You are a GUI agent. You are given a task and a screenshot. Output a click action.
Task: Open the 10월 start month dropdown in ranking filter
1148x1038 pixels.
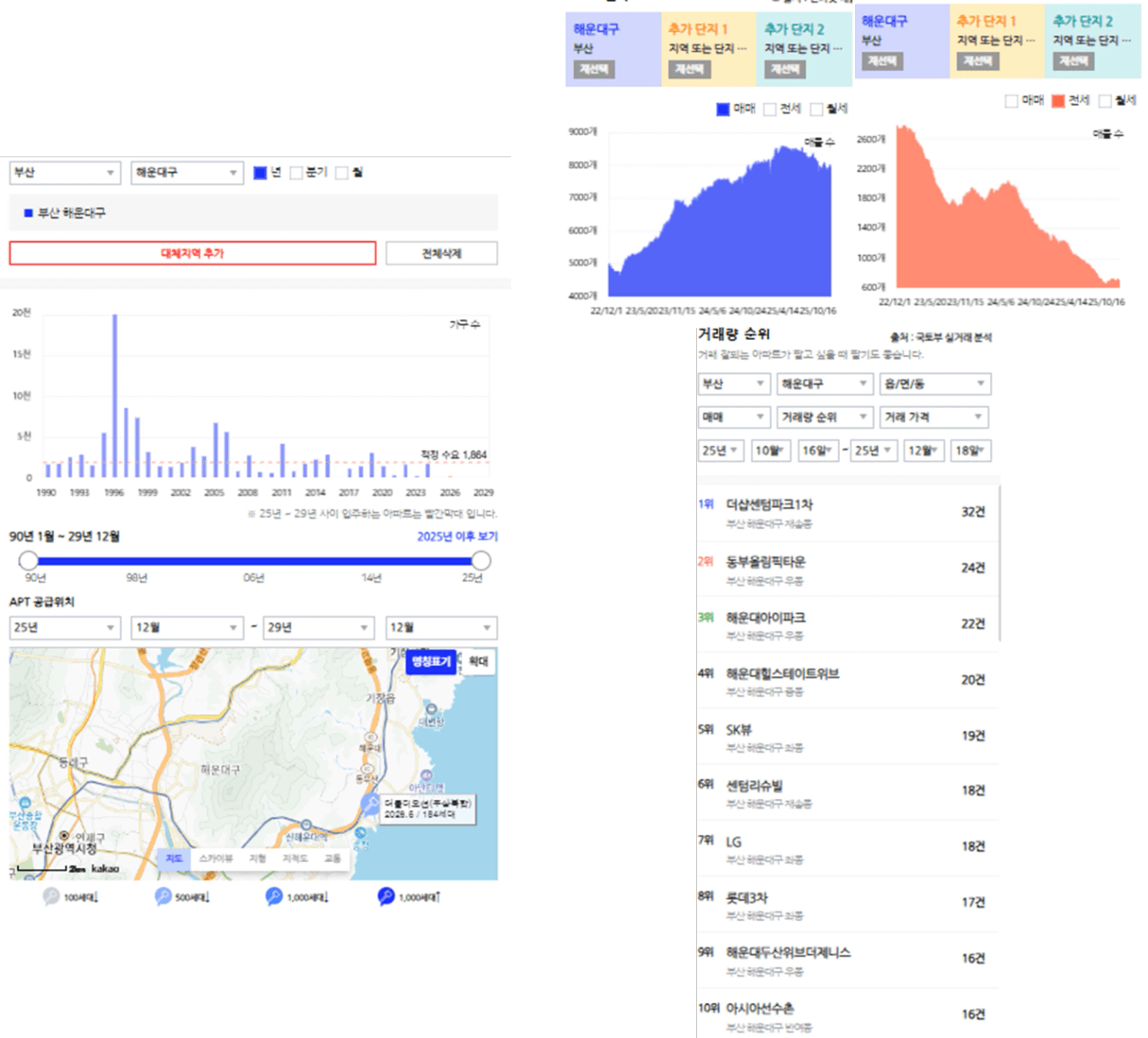pos(771,450)
